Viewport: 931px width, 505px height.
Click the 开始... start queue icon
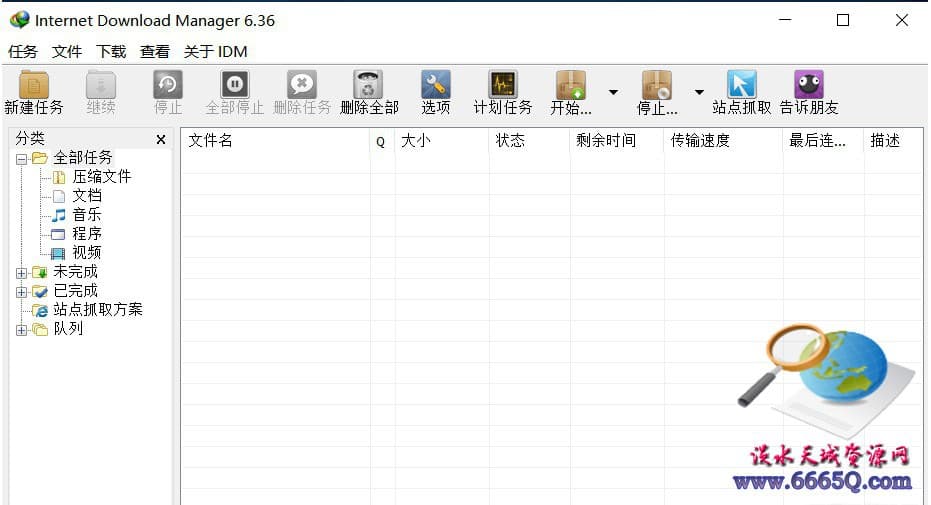(x=571, y=85)
